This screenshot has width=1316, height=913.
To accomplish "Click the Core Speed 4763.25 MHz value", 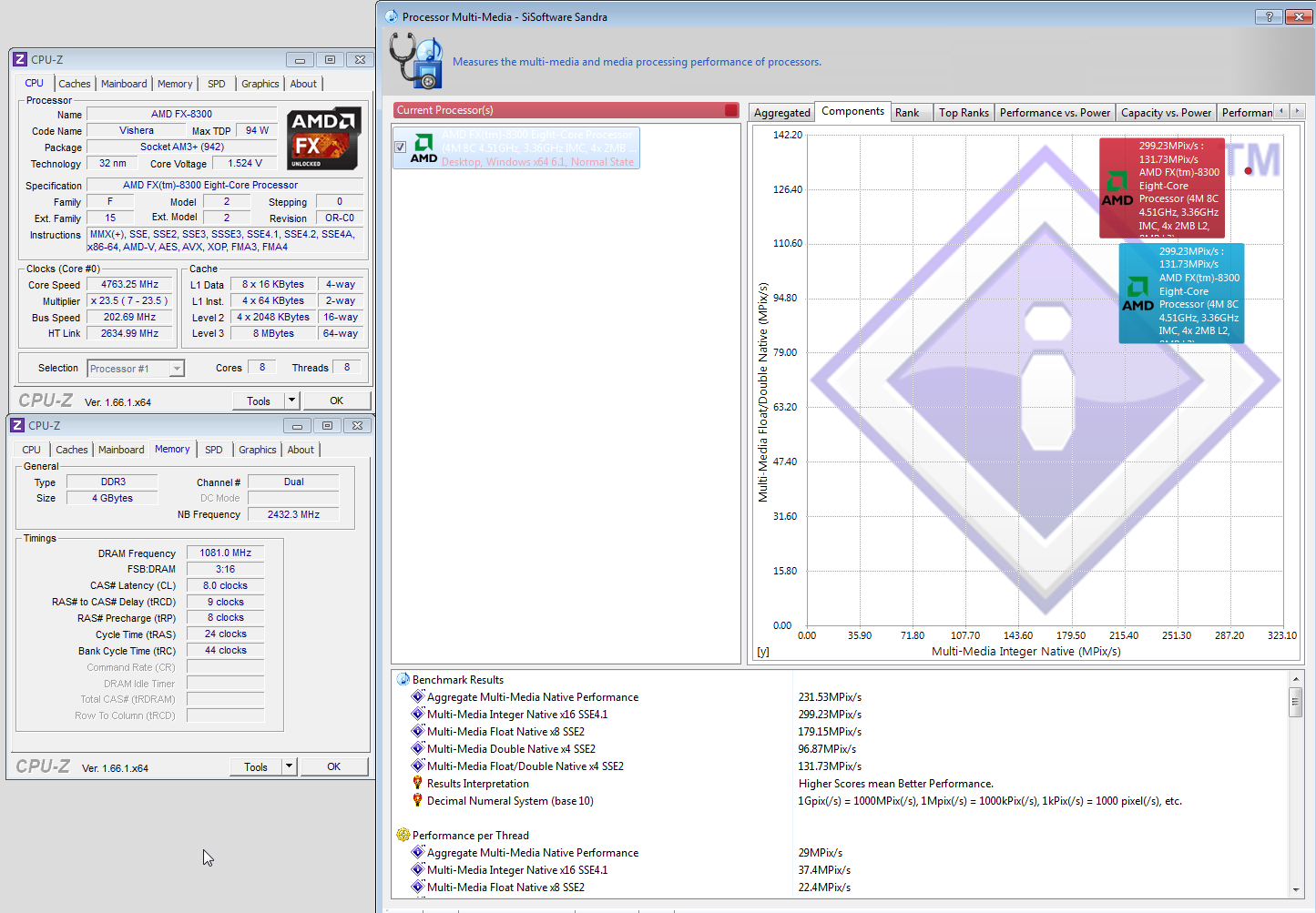I will click(129, 284).
